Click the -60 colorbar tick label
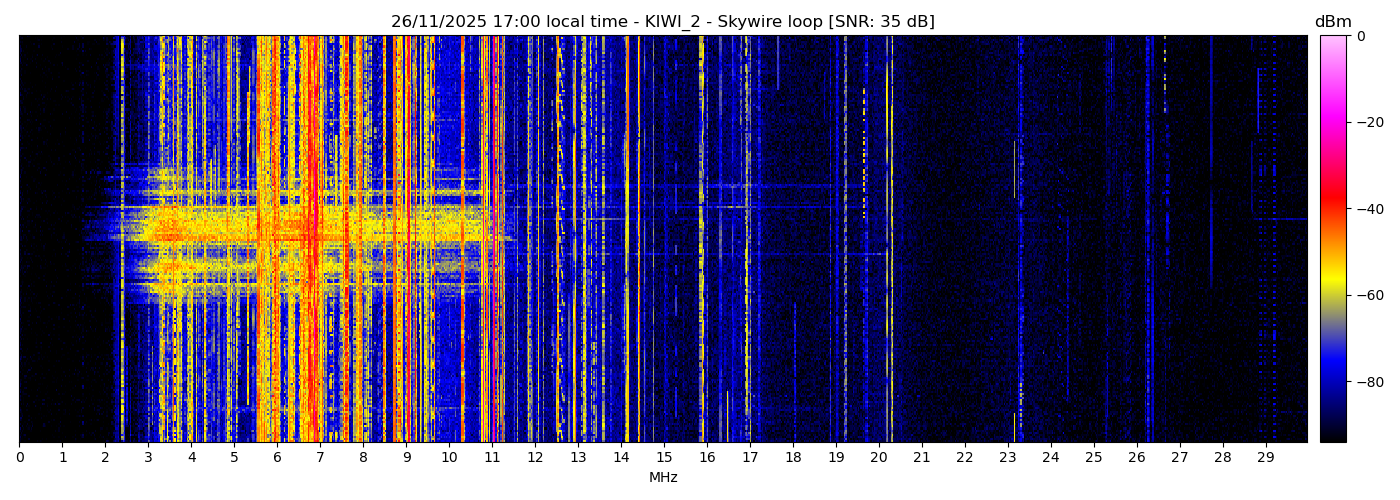 (x=1368, y=296)
